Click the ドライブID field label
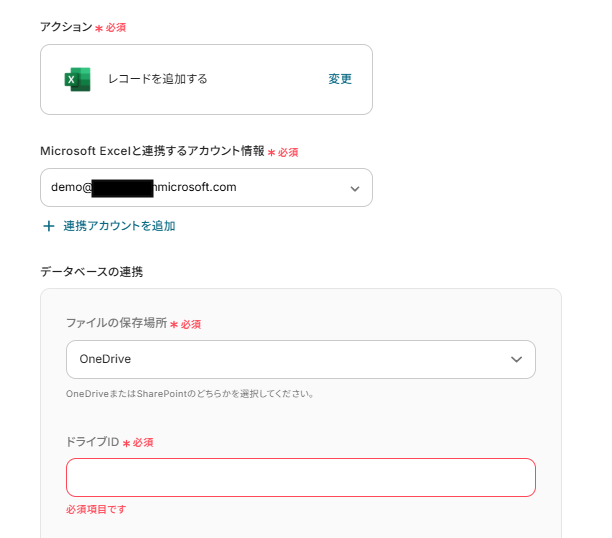This screenshot has height=538, width=612. click(x=93, y=442)
